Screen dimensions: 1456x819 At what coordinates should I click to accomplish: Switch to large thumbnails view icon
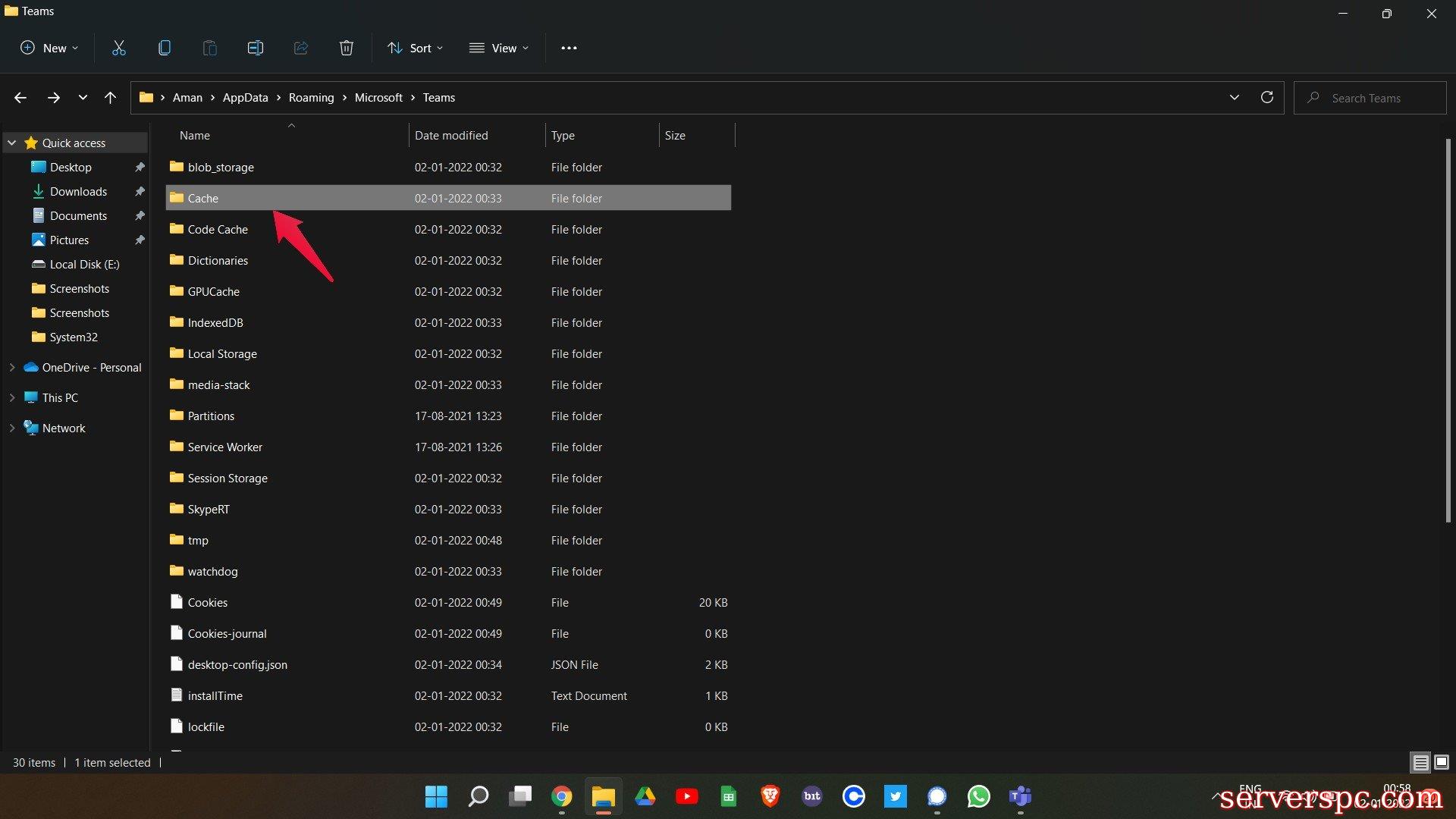[x=1442, y=762]
